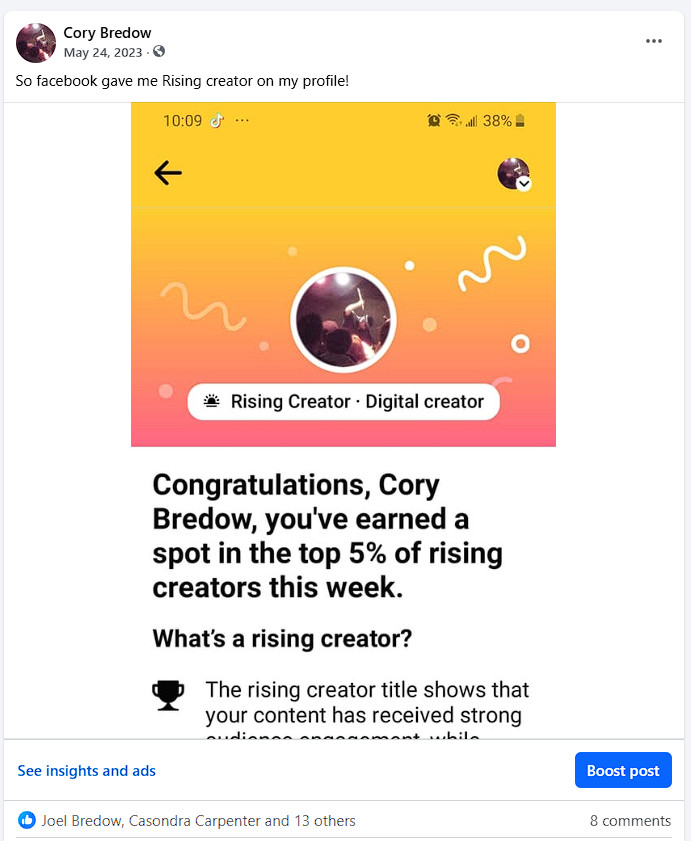Click the 'What's a rising creator?' heading
Viewport: 691px width, 841px height.
283,637
